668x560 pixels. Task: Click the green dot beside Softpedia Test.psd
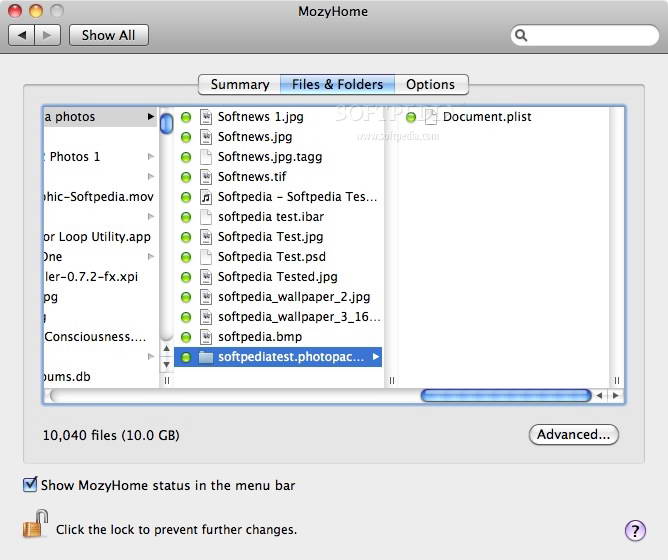pyautogui.click(x=186, y=257)
